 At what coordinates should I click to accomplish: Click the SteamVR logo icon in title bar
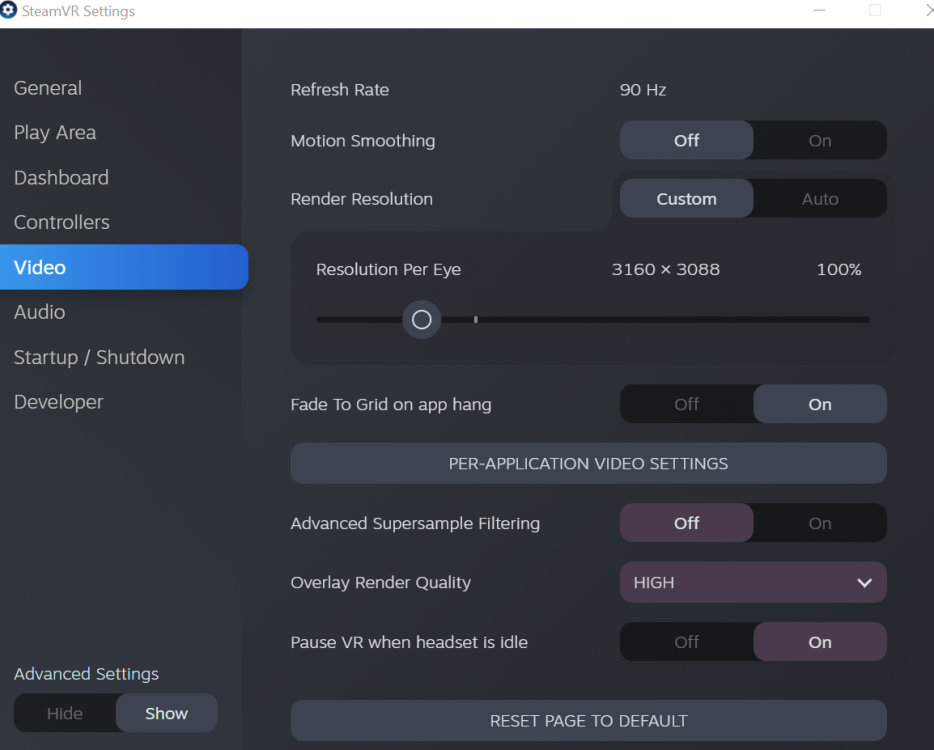9,11
